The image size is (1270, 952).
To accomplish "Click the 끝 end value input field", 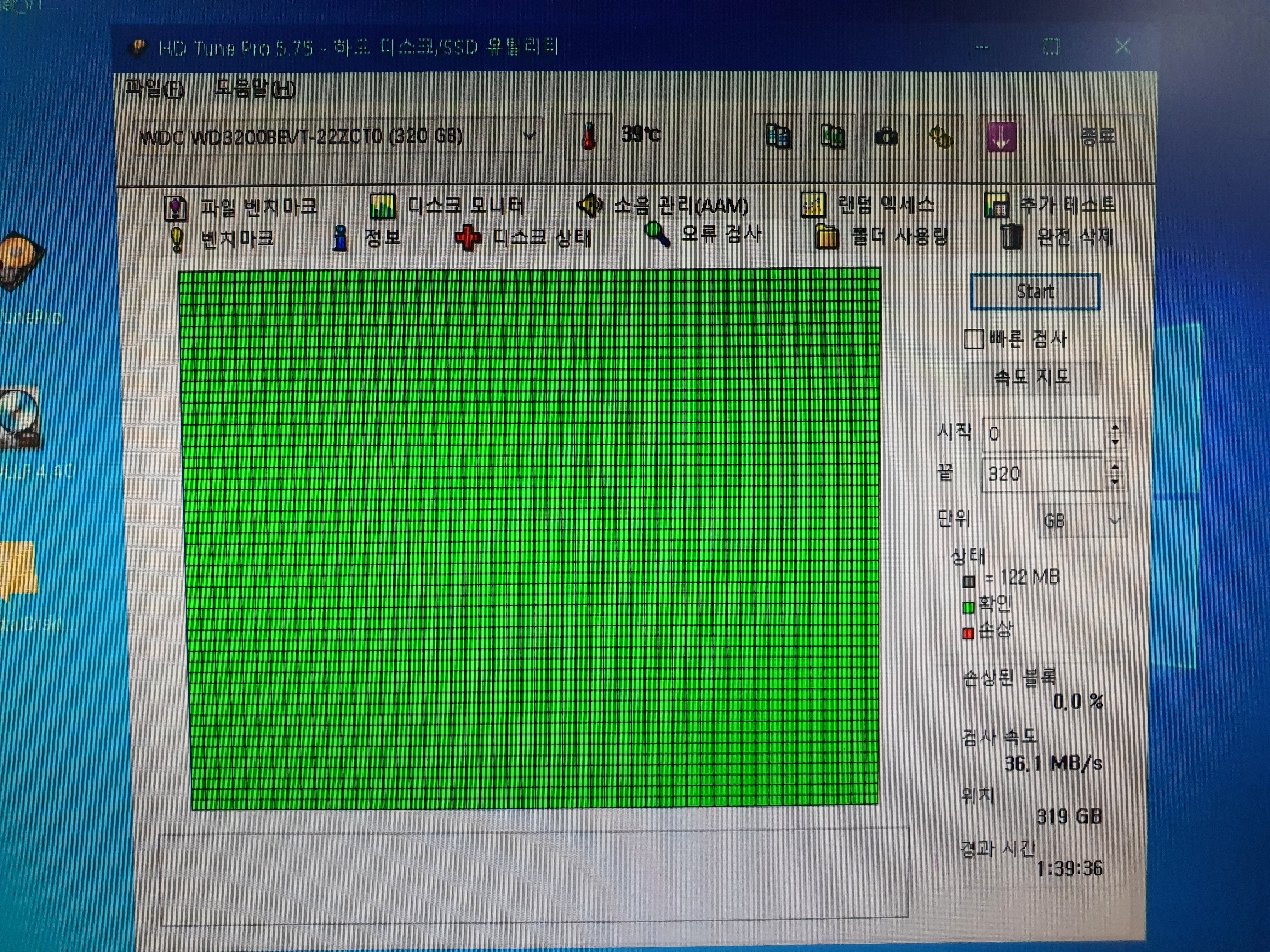I will 1042,474.
